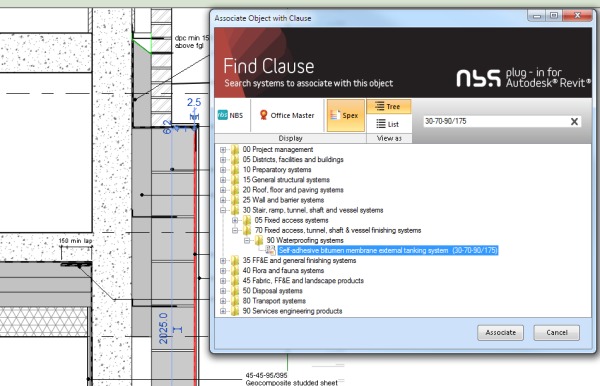This screenshot has height=386, width=600.
Task: Select the 10 Preparatory systems folder icon
Action: [x=235, y=169]
